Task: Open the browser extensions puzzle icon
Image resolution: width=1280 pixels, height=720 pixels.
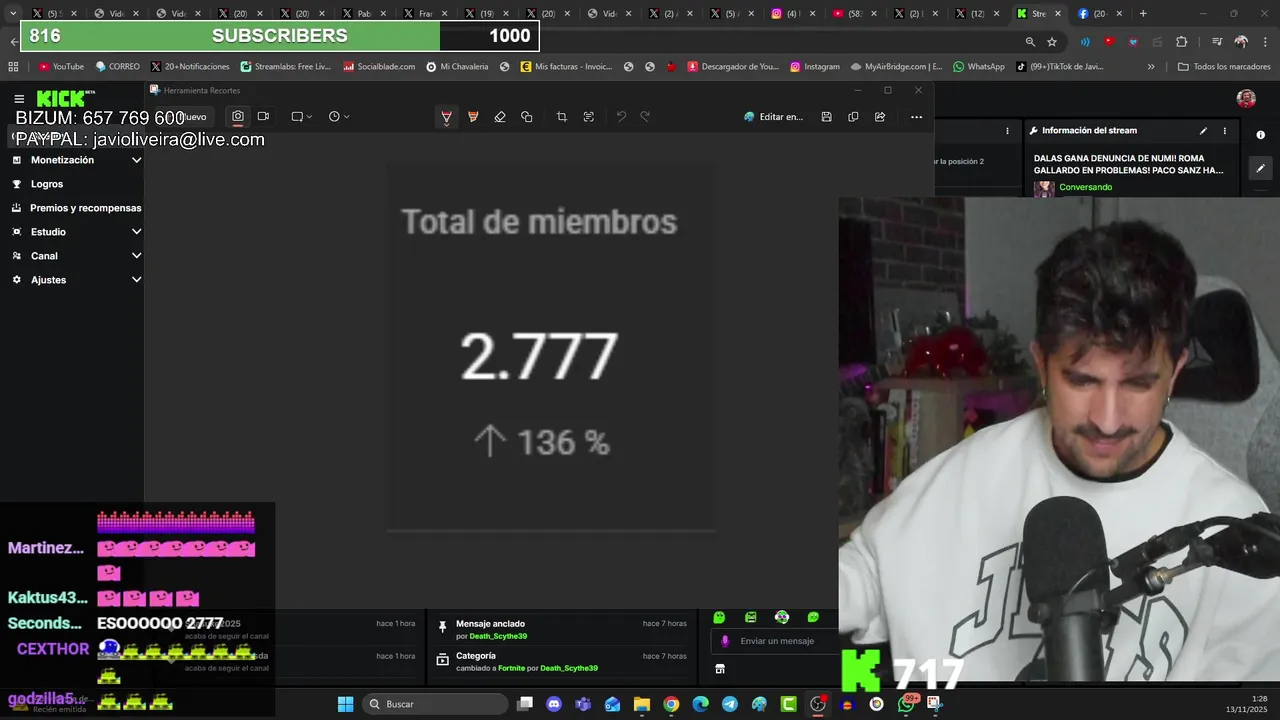Action: tap(1182, 42)
